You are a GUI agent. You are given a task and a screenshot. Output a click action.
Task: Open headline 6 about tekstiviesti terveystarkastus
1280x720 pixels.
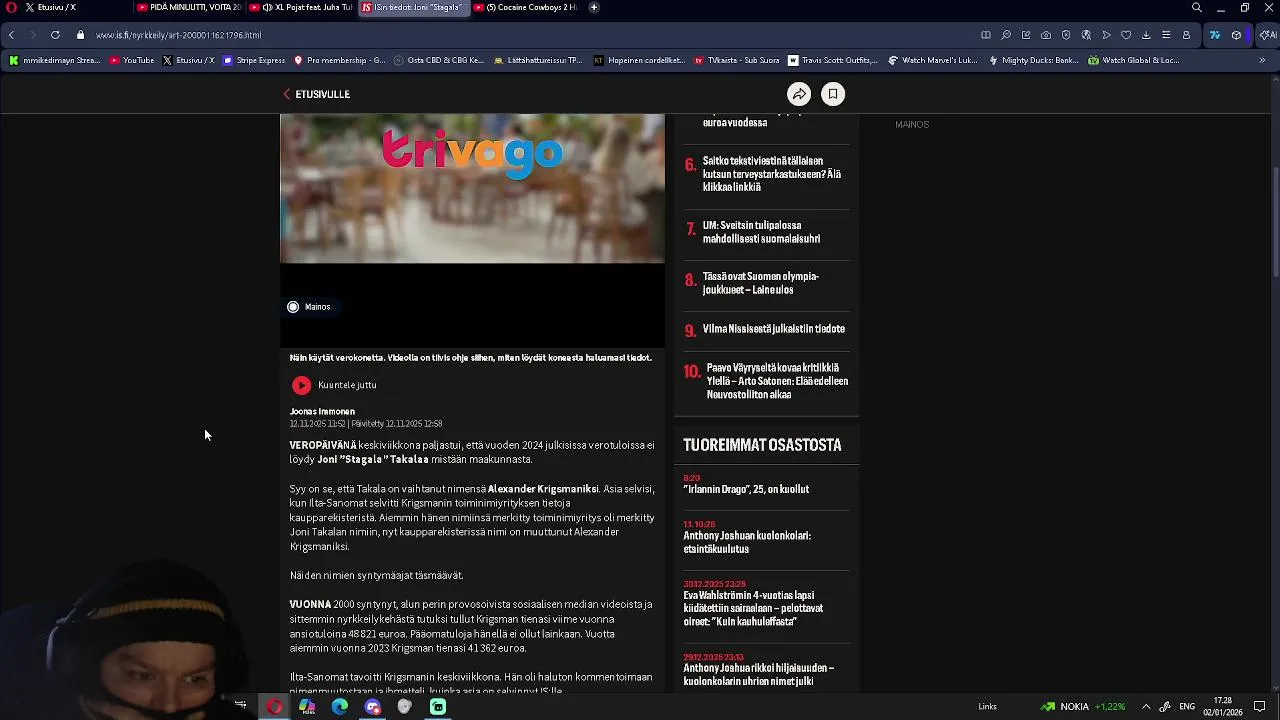pos(771,174)
